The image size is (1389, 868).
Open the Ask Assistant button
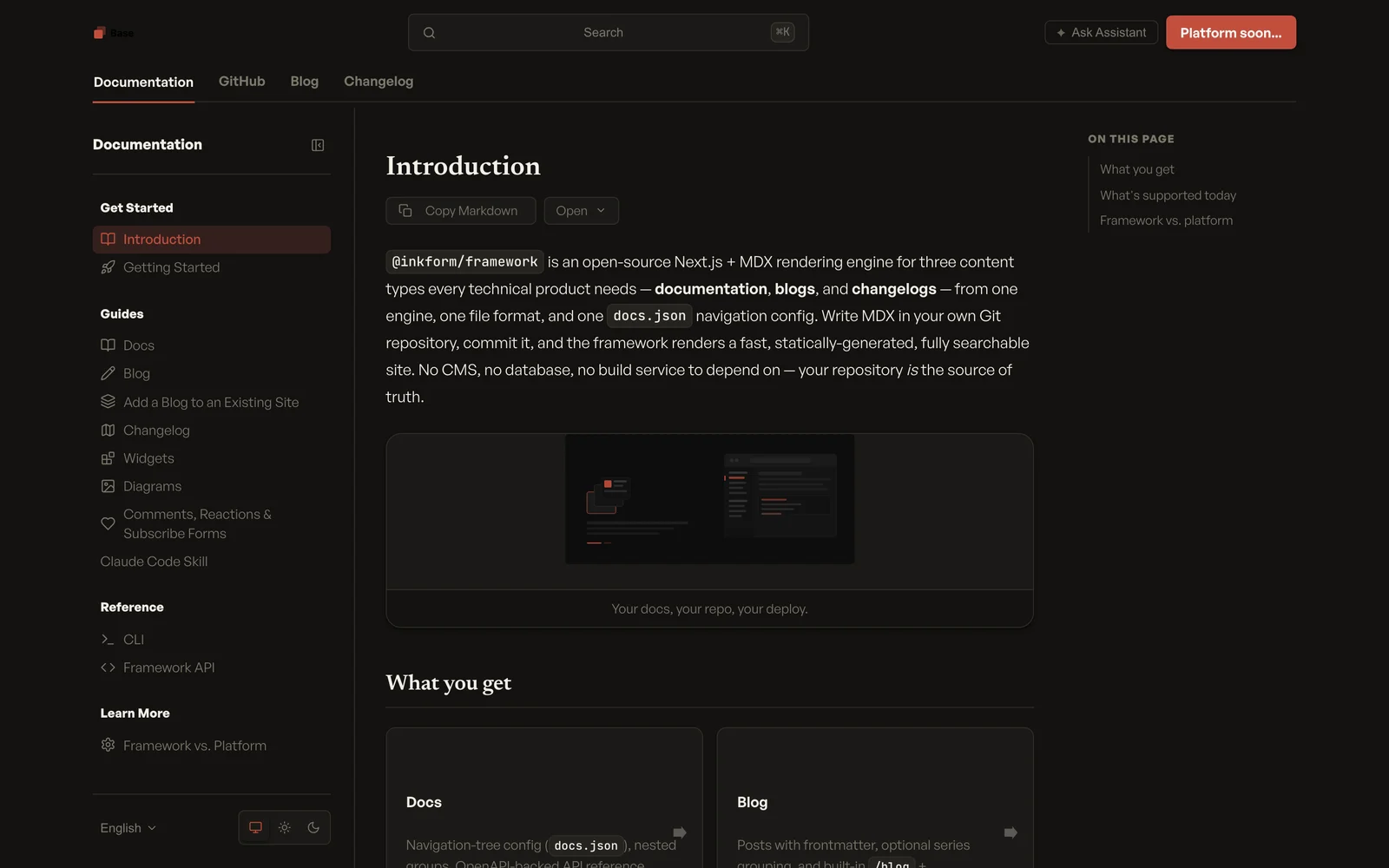(x=1101, y=33)
